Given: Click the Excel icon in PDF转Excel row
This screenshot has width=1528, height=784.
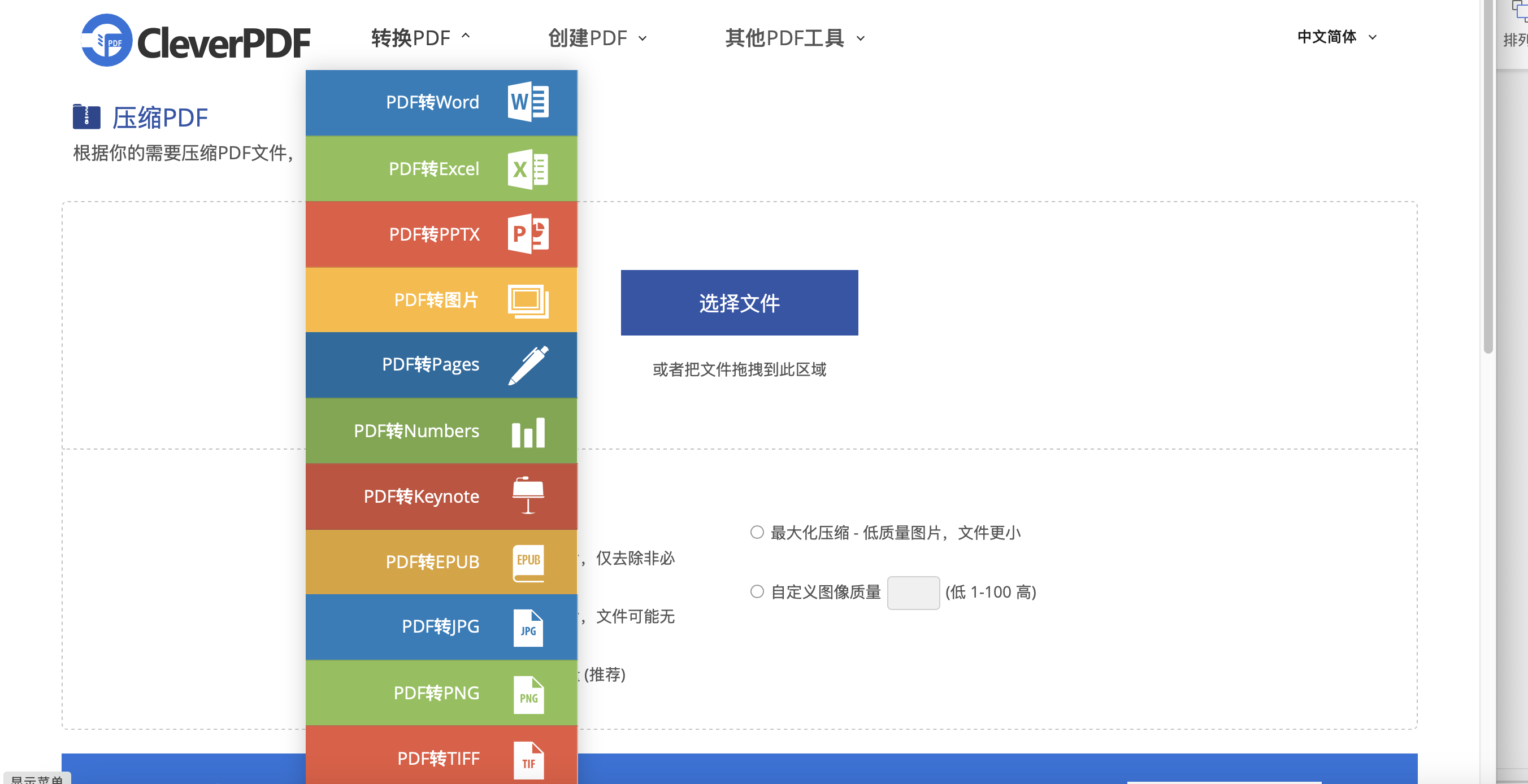Looking at the screenshot, I should point(528,169).
